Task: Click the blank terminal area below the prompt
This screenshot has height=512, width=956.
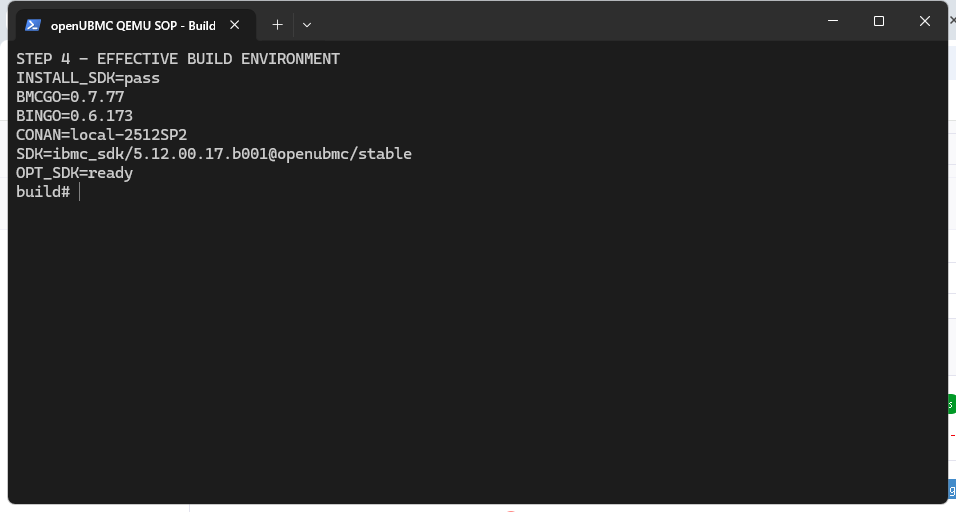Action: (x=477, y=347)
